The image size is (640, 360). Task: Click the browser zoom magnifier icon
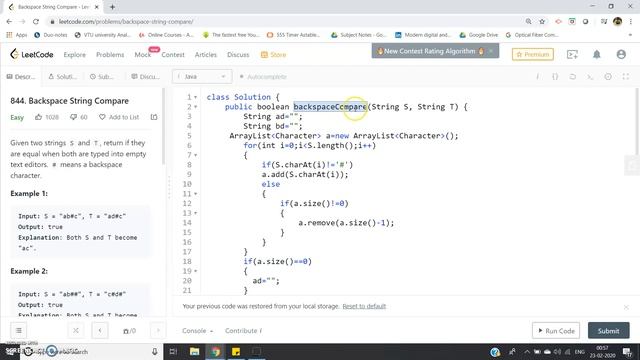coord(529,22)
